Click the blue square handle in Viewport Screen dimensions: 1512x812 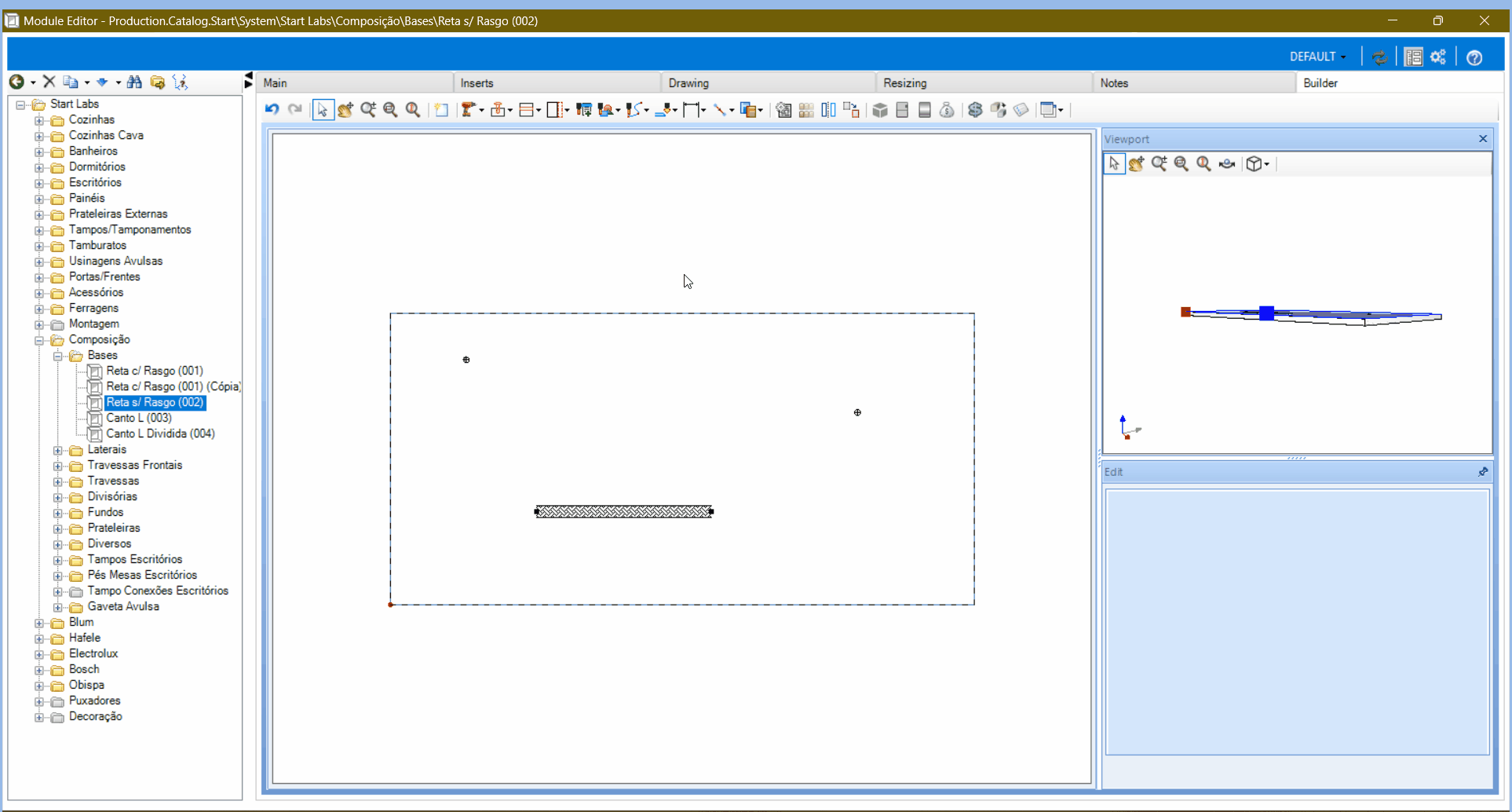point(1266,313)
